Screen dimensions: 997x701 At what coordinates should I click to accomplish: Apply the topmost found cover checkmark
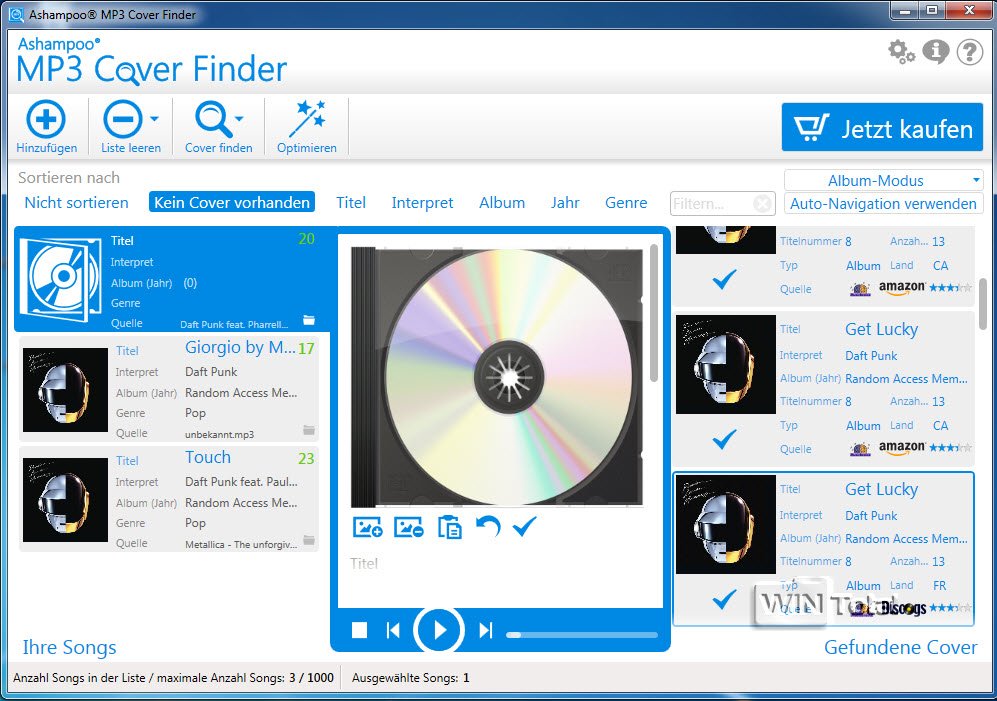(x=724, y=279)
